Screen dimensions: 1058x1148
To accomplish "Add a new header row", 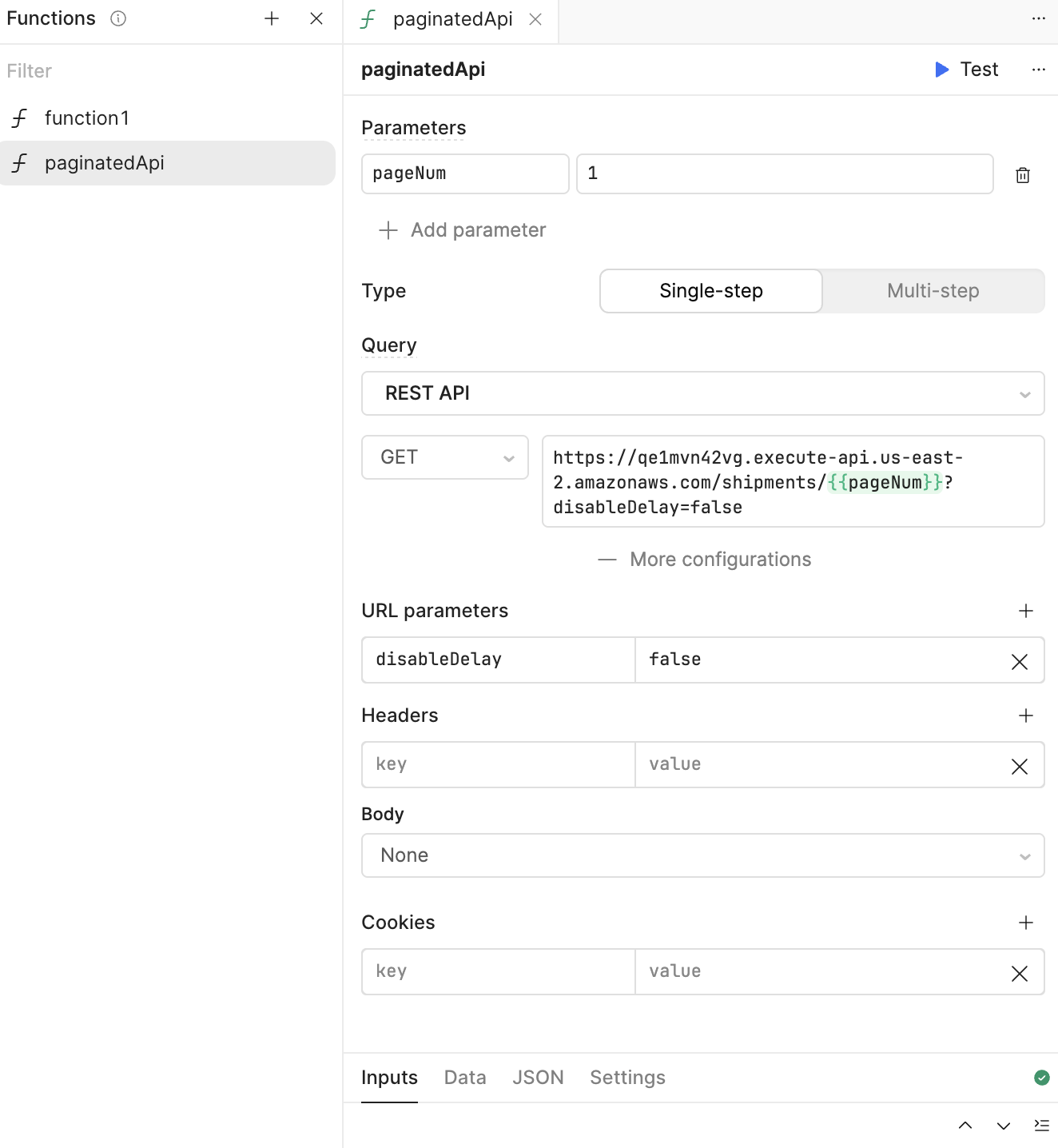I will [1026, 716].
